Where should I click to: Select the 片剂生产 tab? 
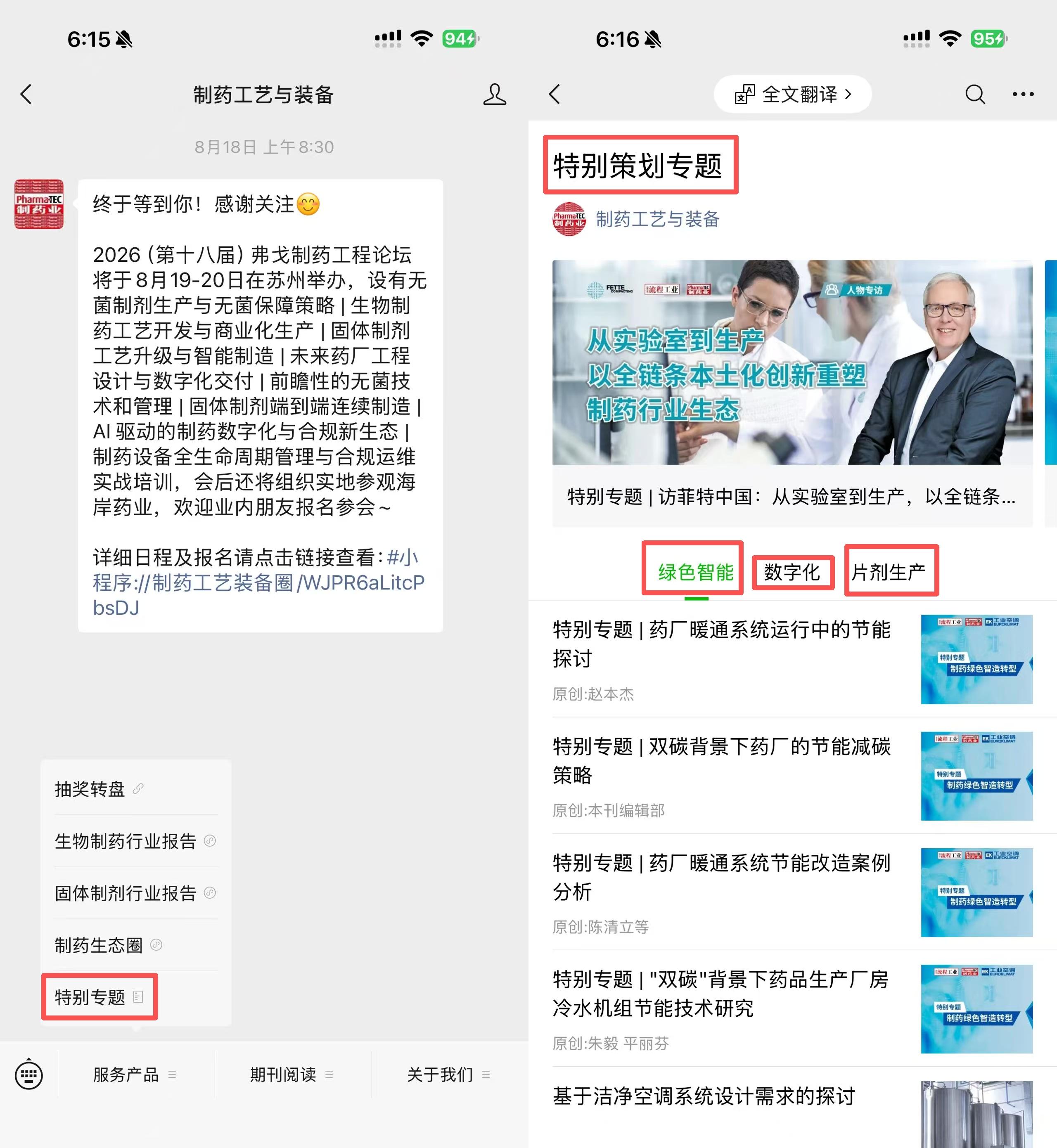(889, 572)
